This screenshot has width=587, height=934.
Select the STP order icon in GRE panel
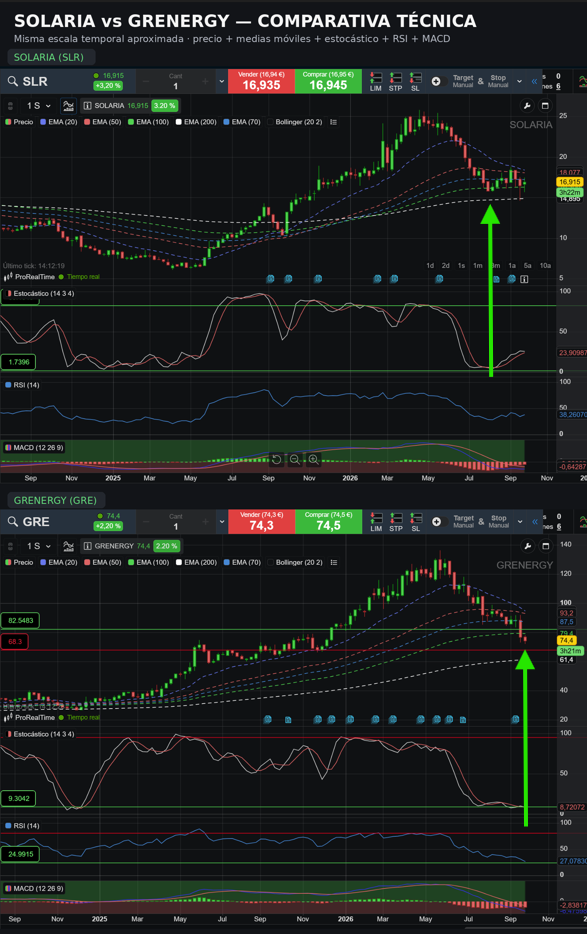396,522
